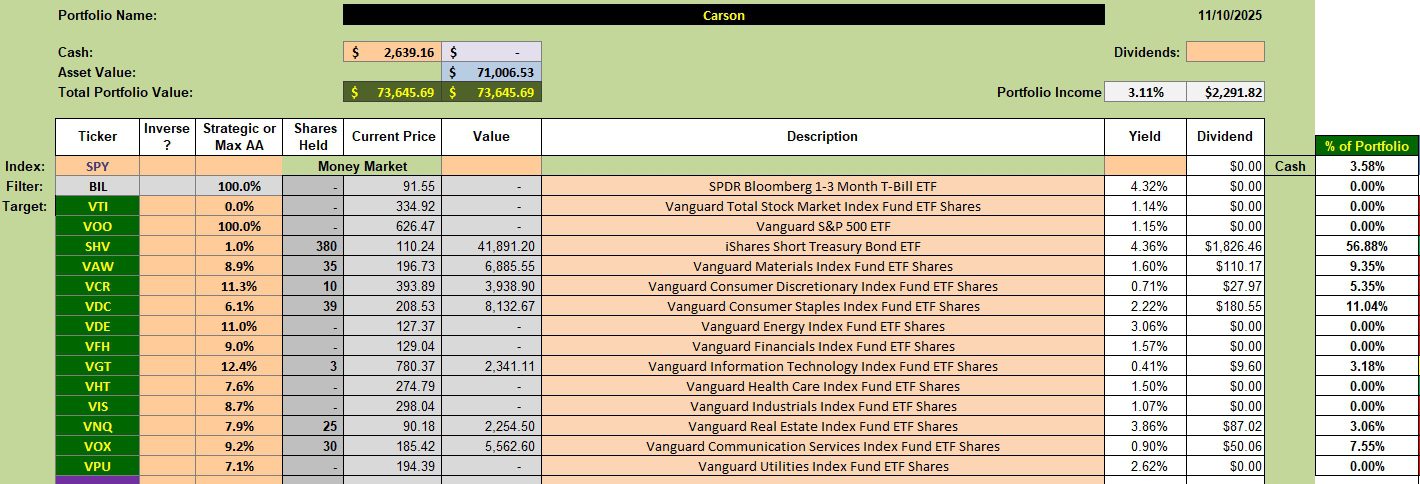Click VCR dividend $27.97 cell
The image size is (1420, 484).
point(1225,286)
